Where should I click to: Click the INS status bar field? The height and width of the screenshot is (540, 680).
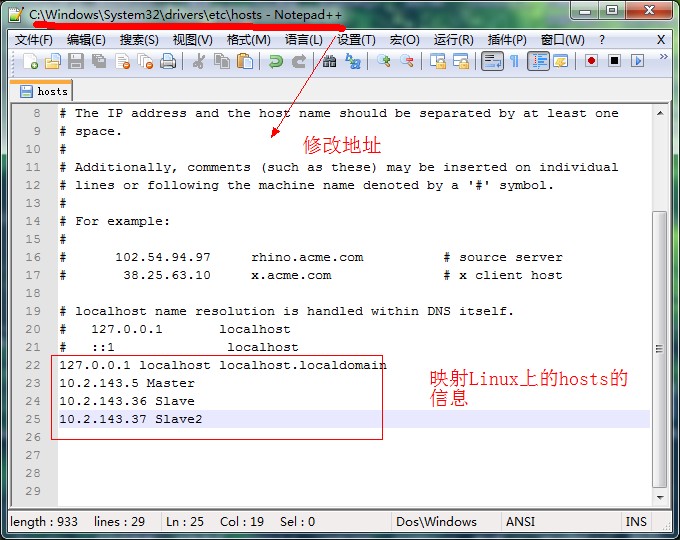coord(636,521)
